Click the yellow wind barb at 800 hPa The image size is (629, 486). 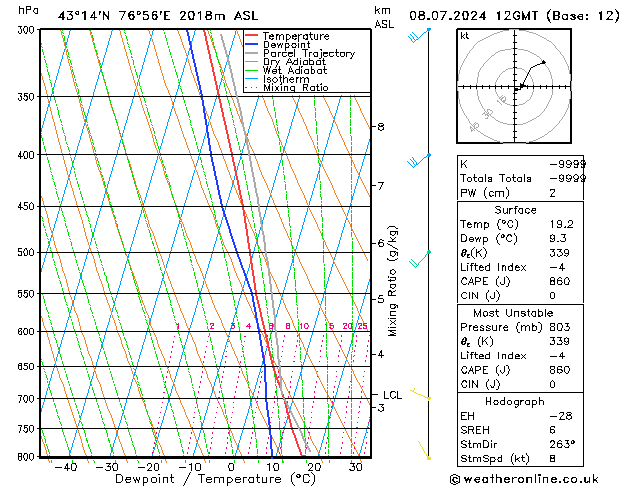pyautogui.click(x=424, y=450)
